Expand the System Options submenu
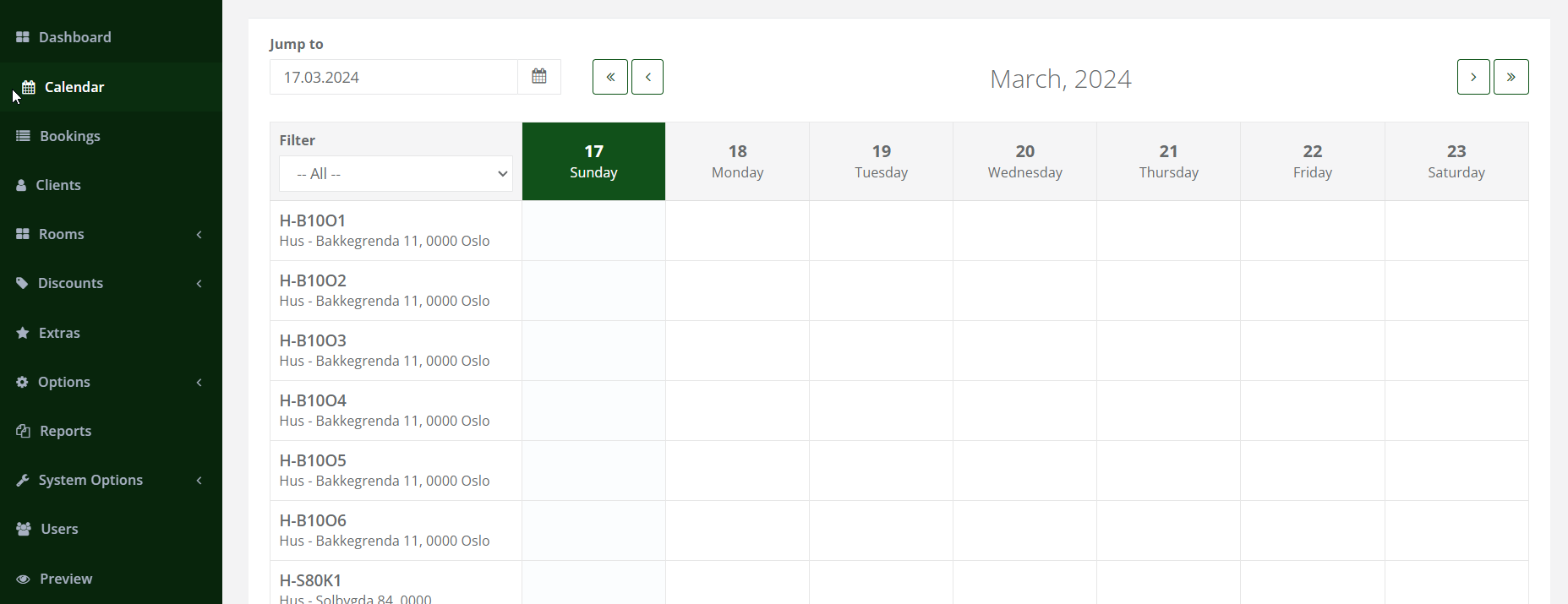Image resolution: width=1568 pixels, height=604 pixels. click(x=110, y=480)
